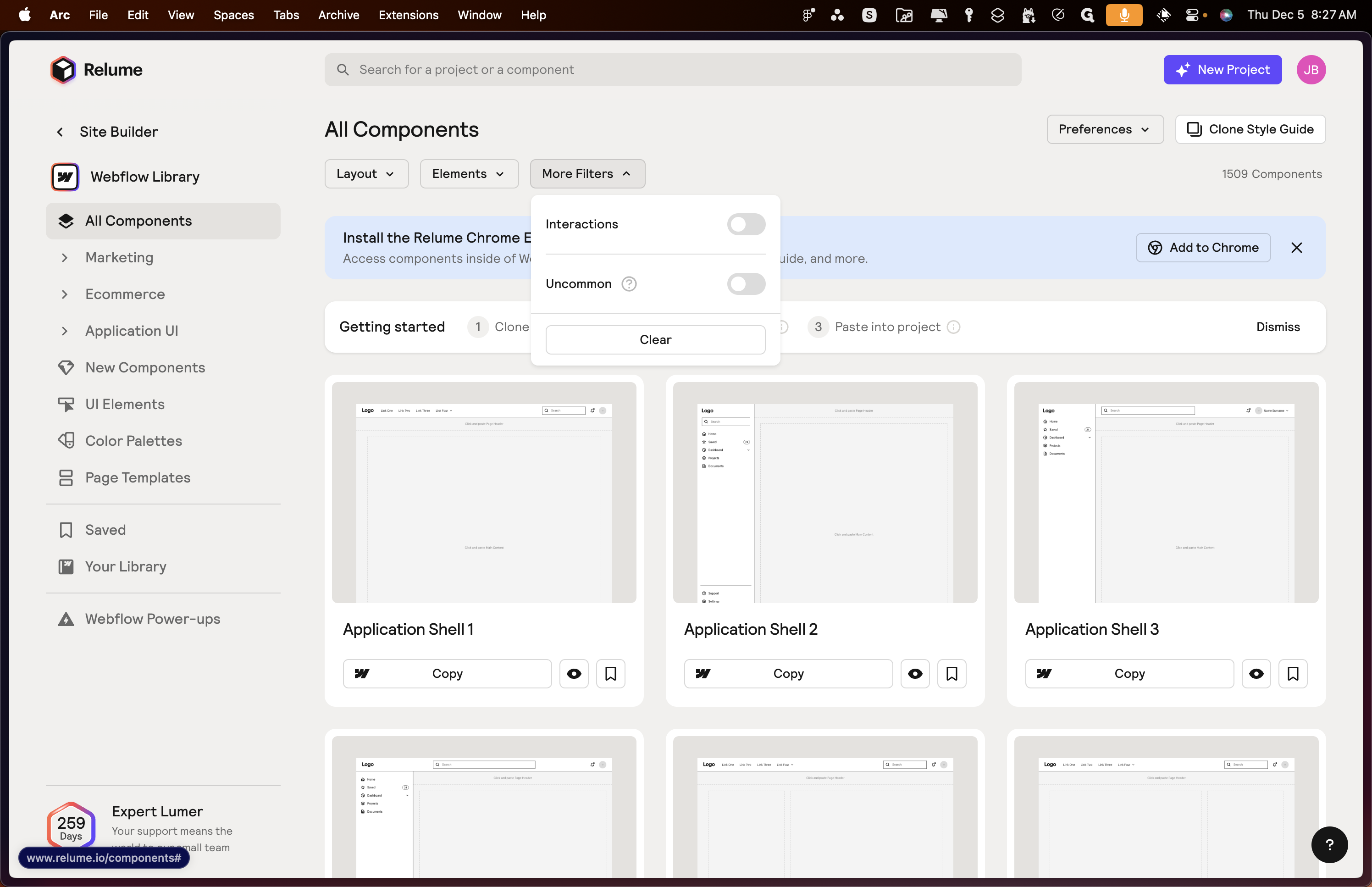Clear the filters with the Clear button
Image resolution: width=1372 pixels, height=887 pixels.
[655, 340]
